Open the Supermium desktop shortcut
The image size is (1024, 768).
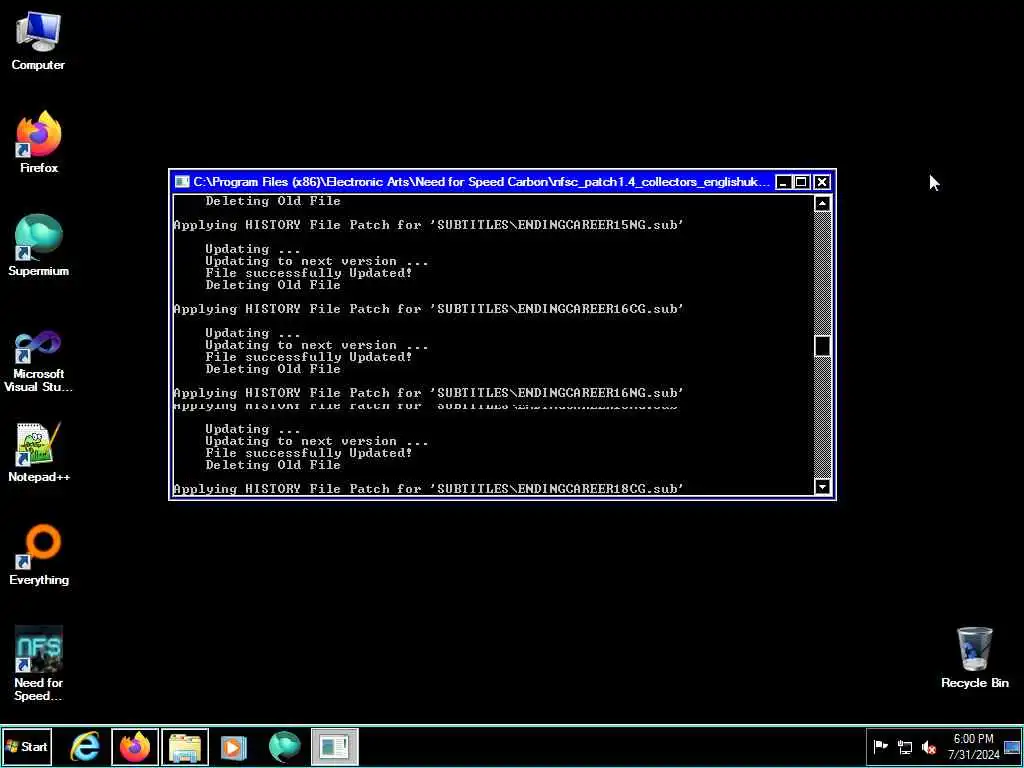click(39, 246)
